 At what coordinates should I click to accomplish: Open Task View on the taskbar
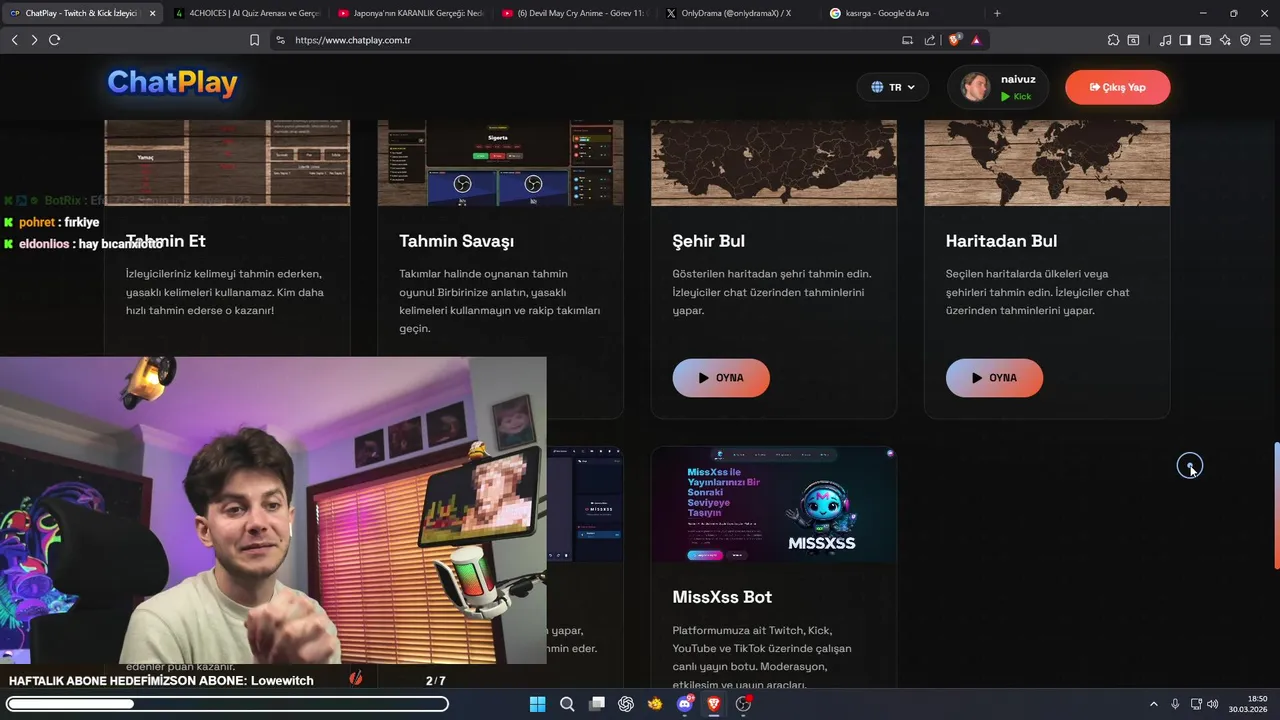point(597,704)
